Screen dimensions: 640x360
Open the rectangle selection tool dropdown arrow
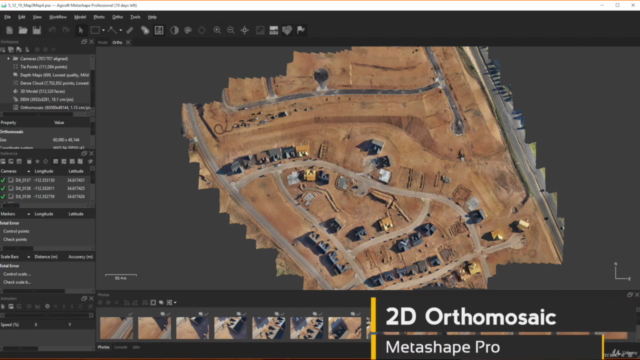(103, 30)
